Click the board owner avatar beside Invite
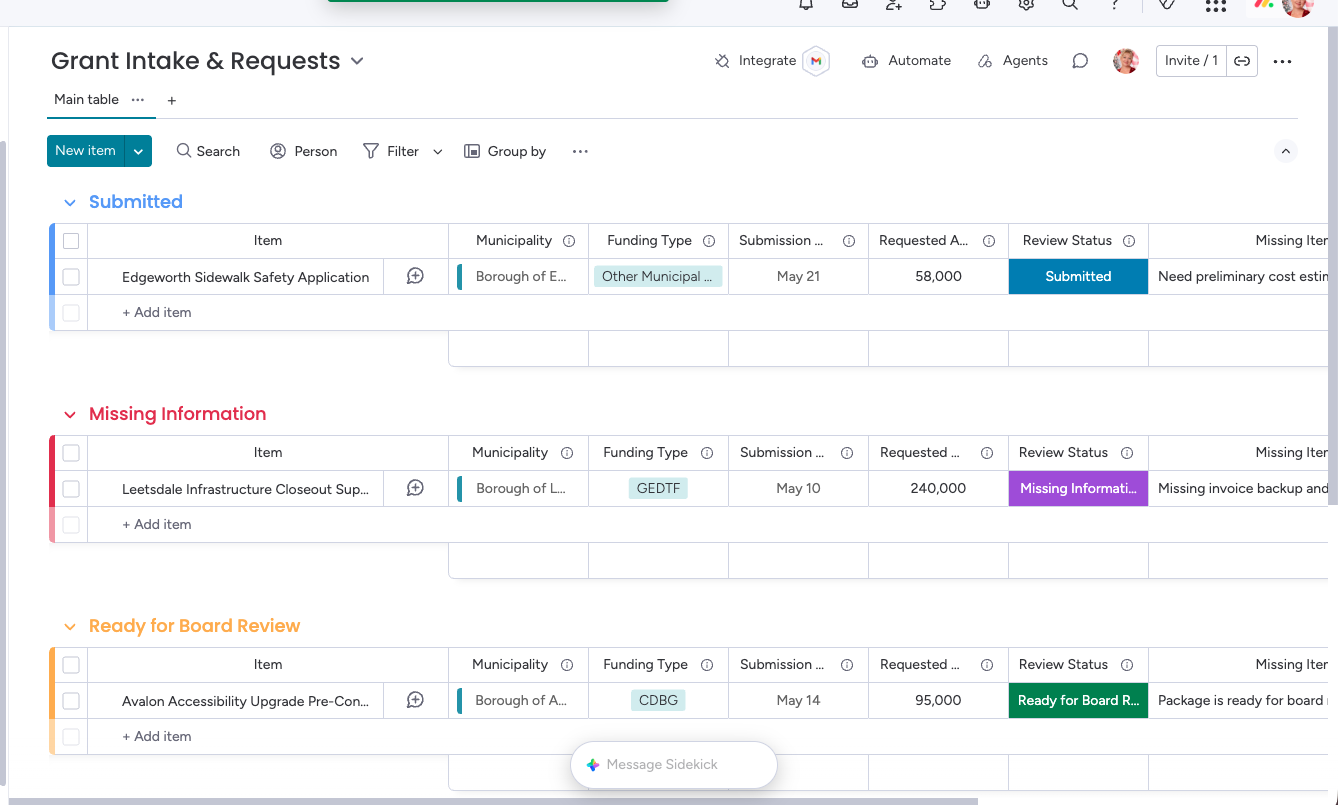The width and height of the screenshot is (1338, 805). pyautogui.click(x=1126, y=61)
